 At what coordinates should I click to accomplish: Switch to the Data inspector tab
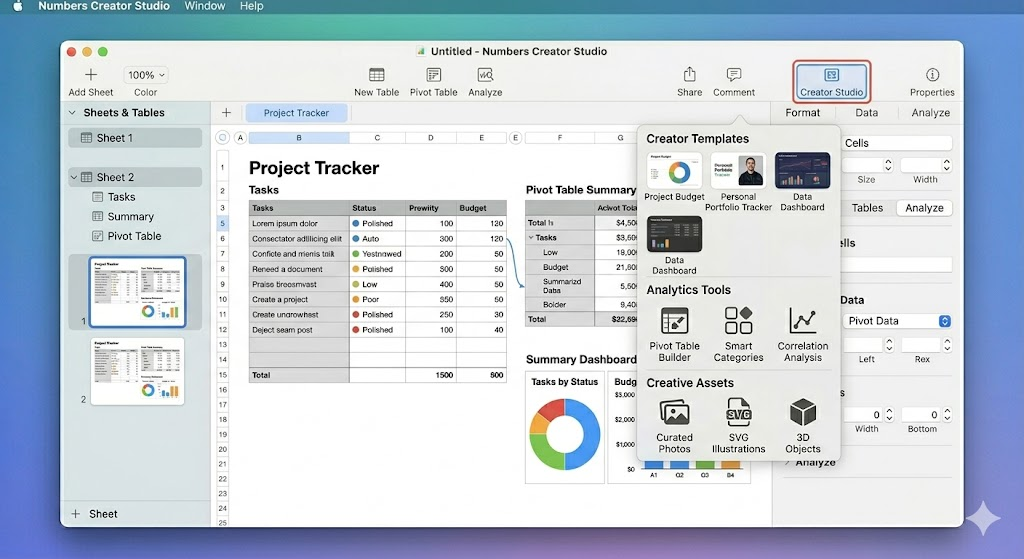(x=867, y=112)
